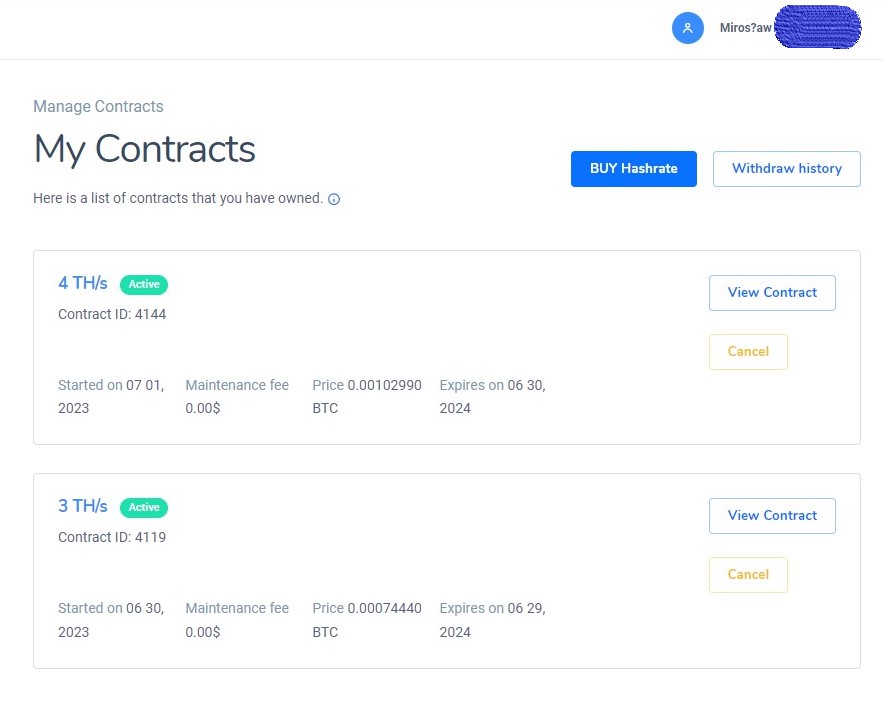Select Contract ID: 4119 text
The height and width of the screenshot is (706, 883).
point(112,537)
